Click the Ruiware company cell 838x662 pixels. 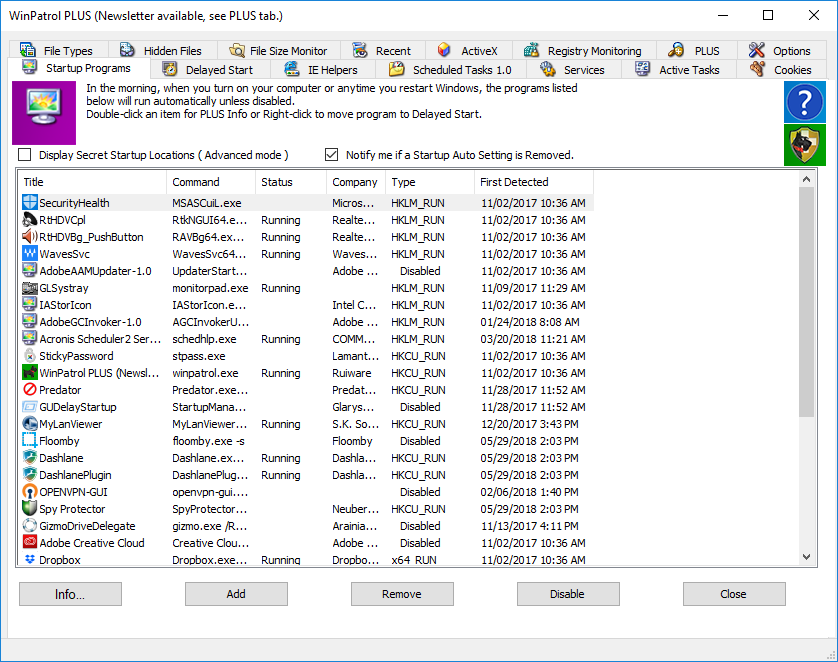352,373
